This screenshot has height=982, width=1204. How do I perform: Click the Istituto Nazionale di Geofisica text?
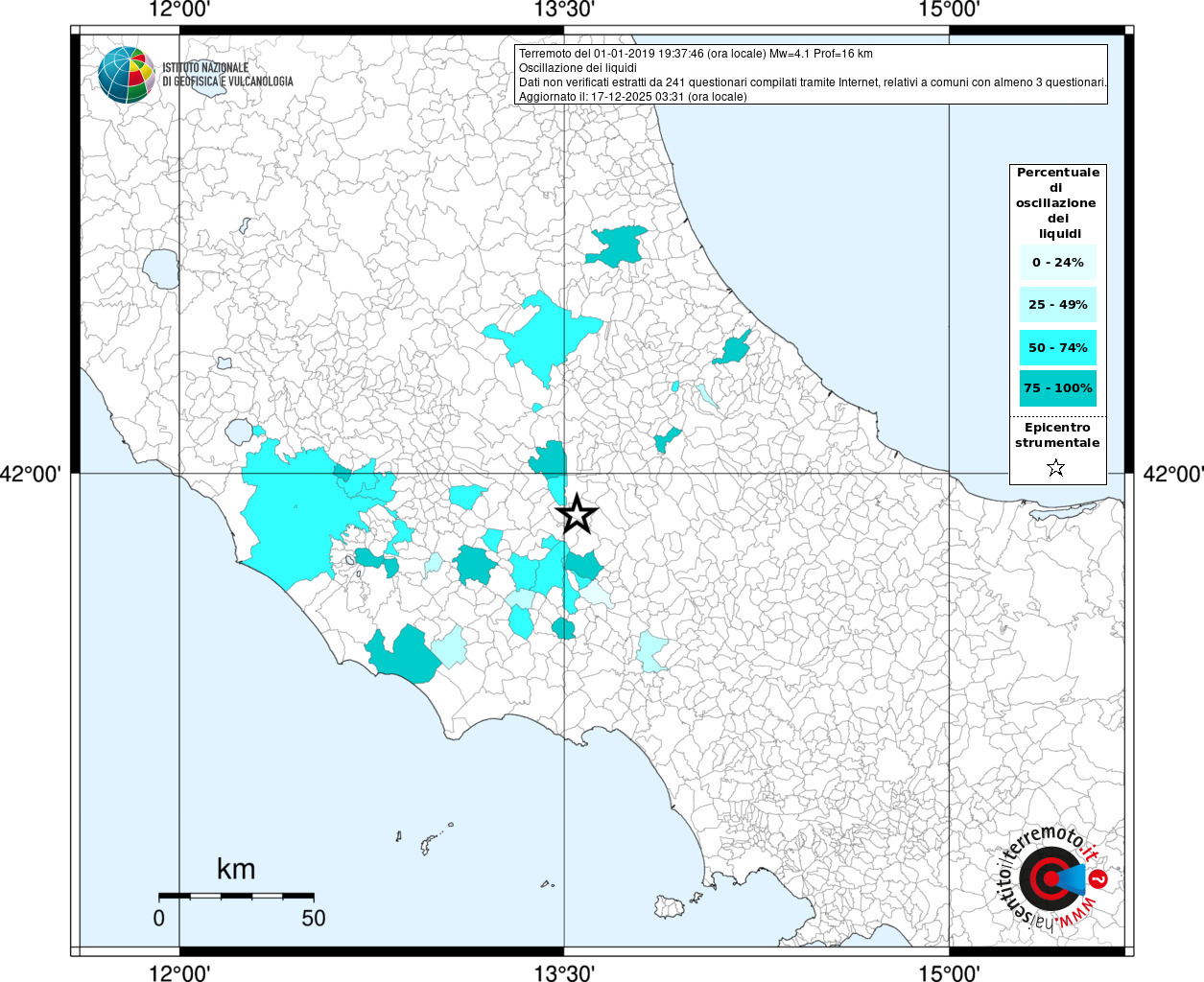pos(227,75)
